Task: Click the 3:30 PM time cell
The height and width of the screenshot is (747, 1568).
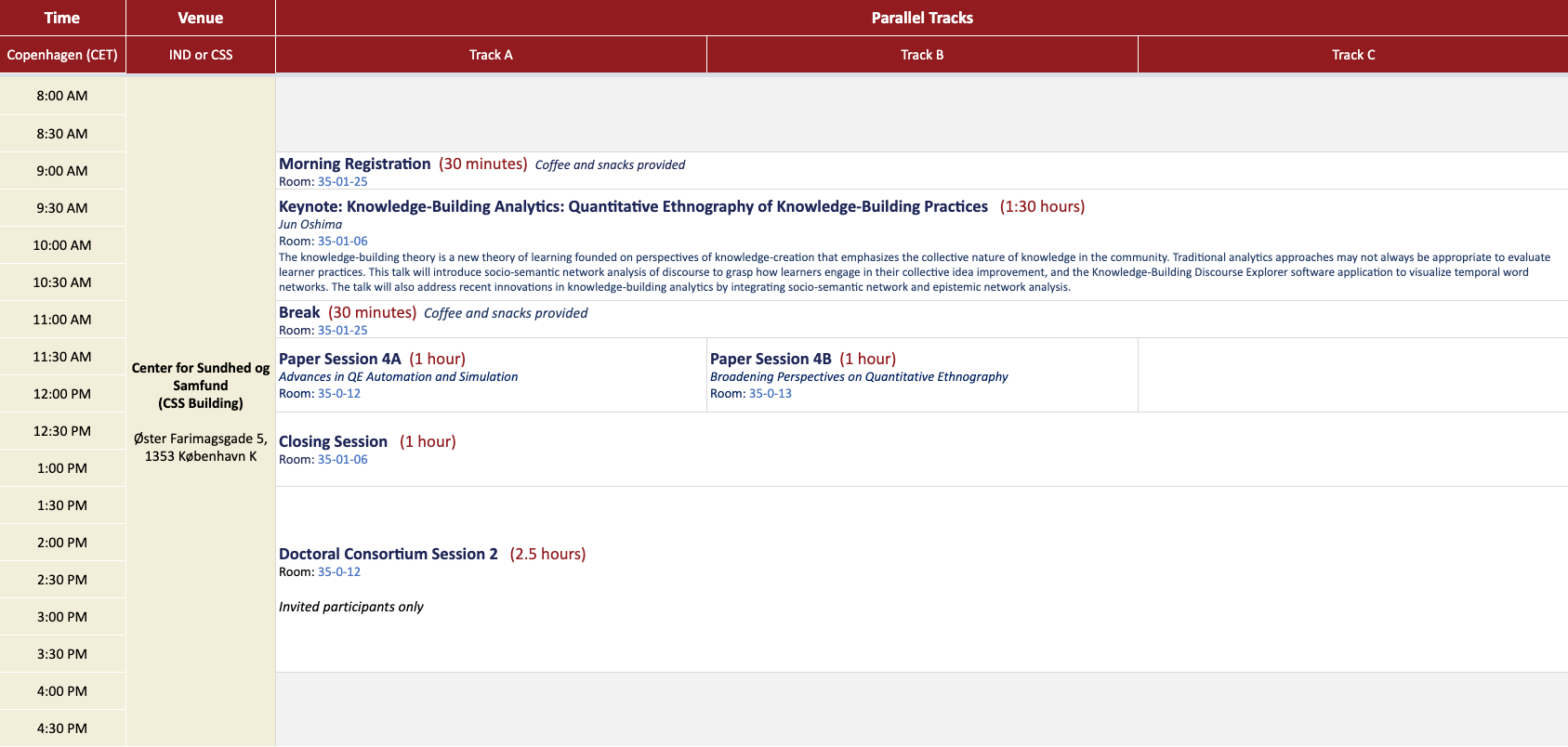Action: [62, 654]
